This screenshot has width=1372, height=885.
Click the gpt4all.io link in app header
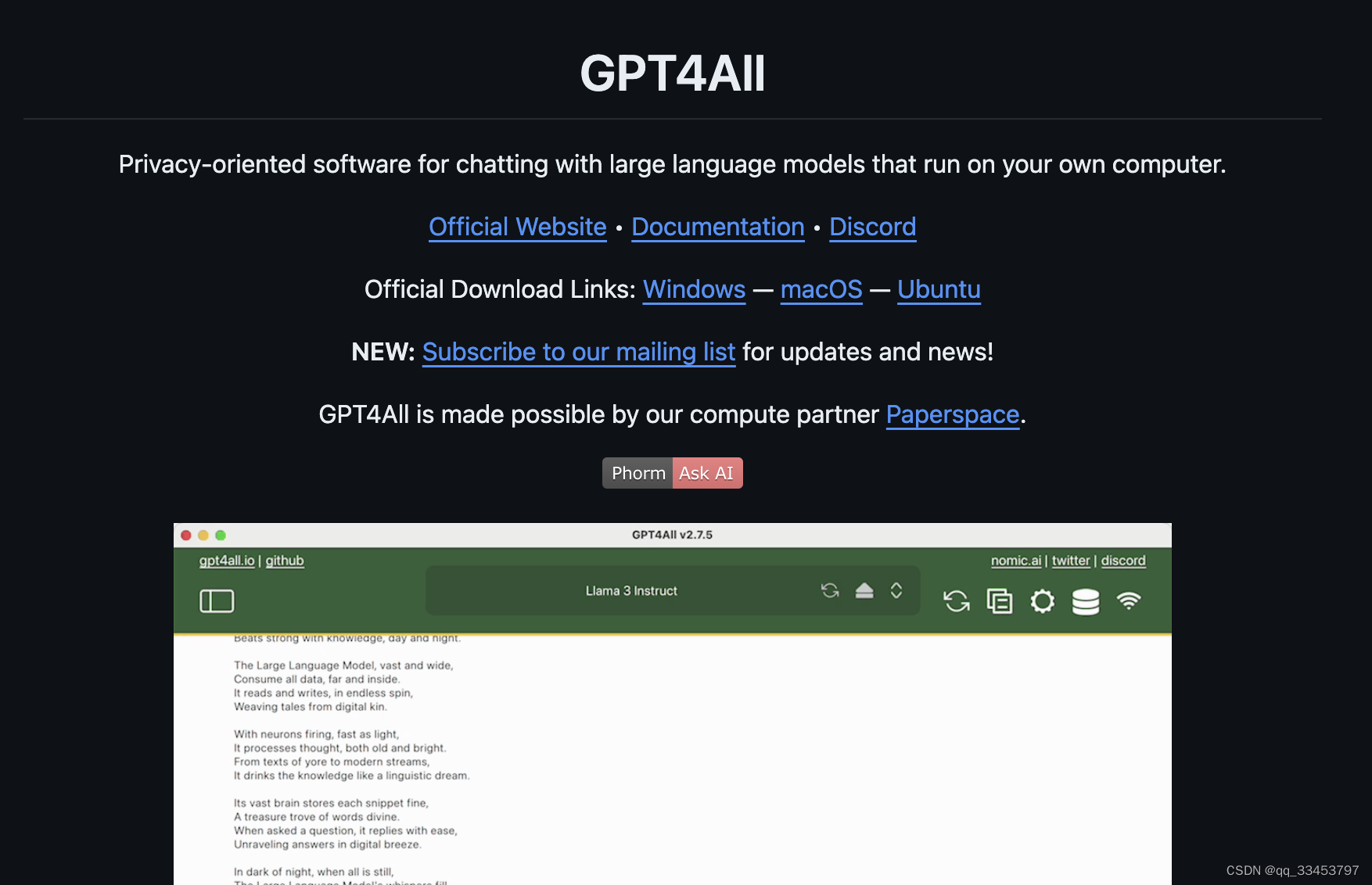[x=227, y=561]
